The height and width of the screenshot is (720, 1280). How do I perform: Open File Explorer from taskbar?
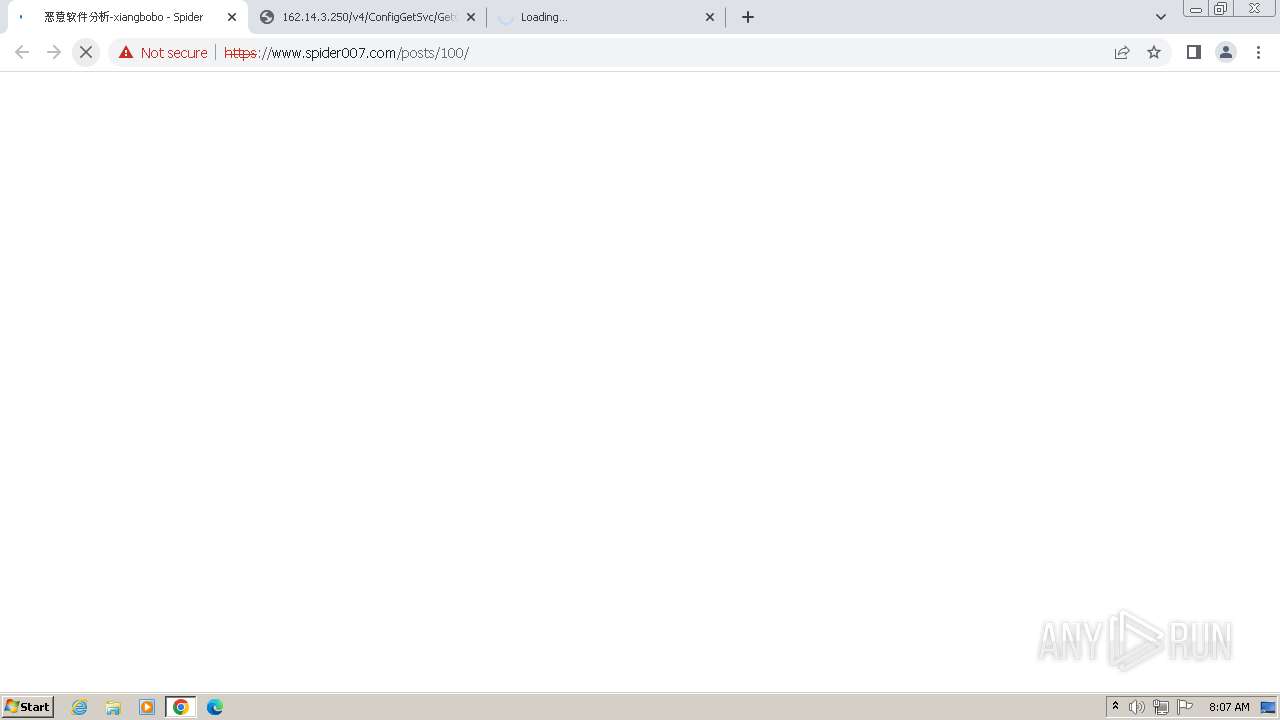pos(113,707)
